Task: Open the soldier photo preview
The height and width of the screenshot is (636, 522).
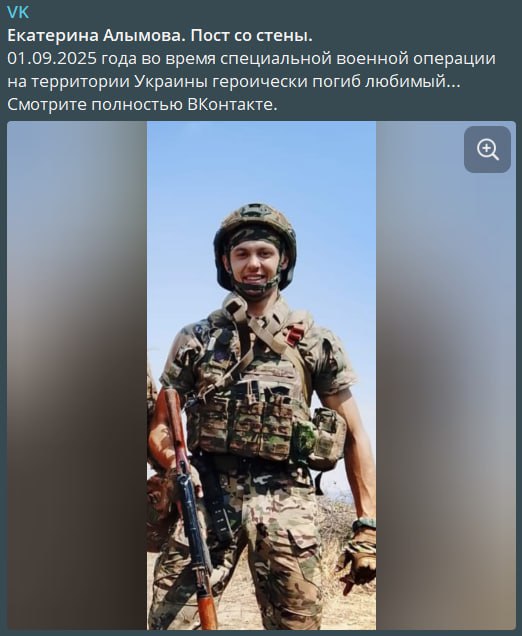Action: [261, 375]
